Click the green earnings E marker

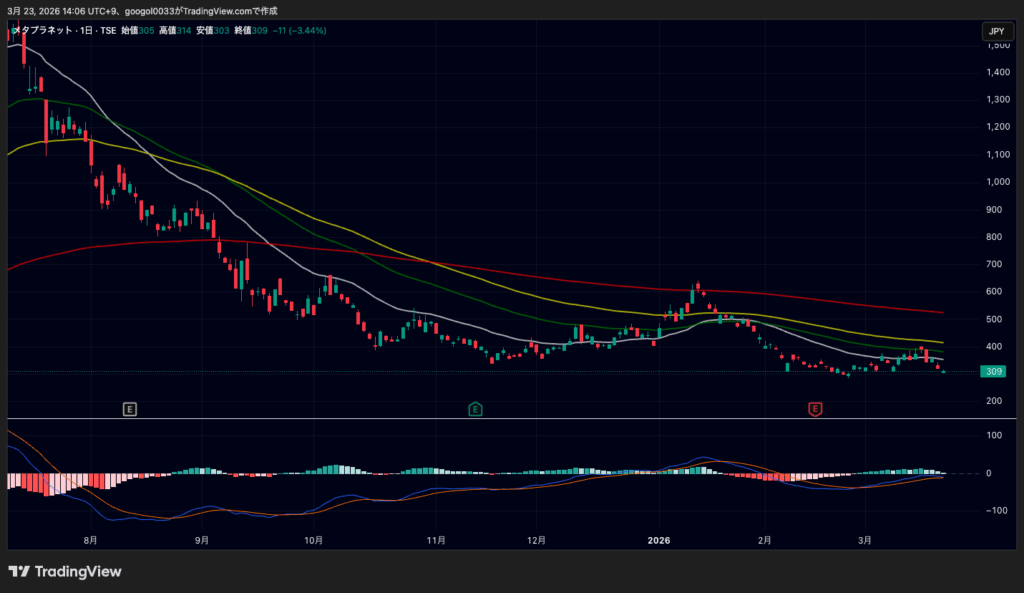[x=476, y=408]
